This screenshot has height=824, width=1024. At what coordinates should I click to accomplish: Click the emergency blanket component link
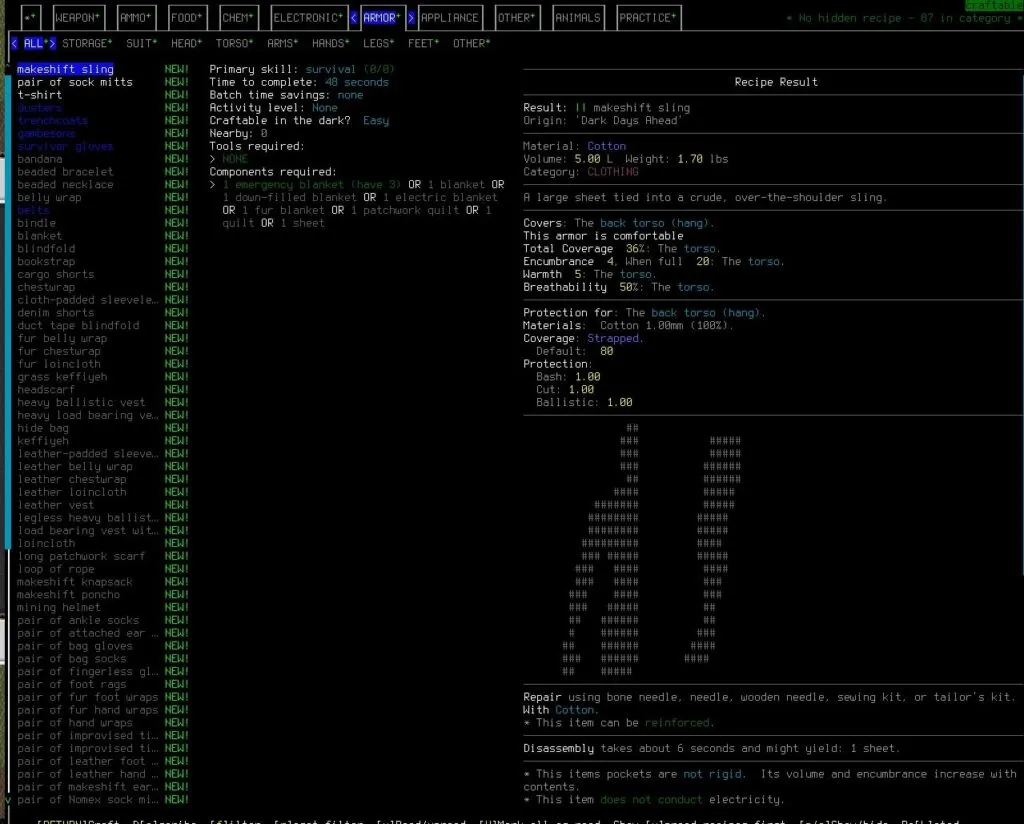281,183
